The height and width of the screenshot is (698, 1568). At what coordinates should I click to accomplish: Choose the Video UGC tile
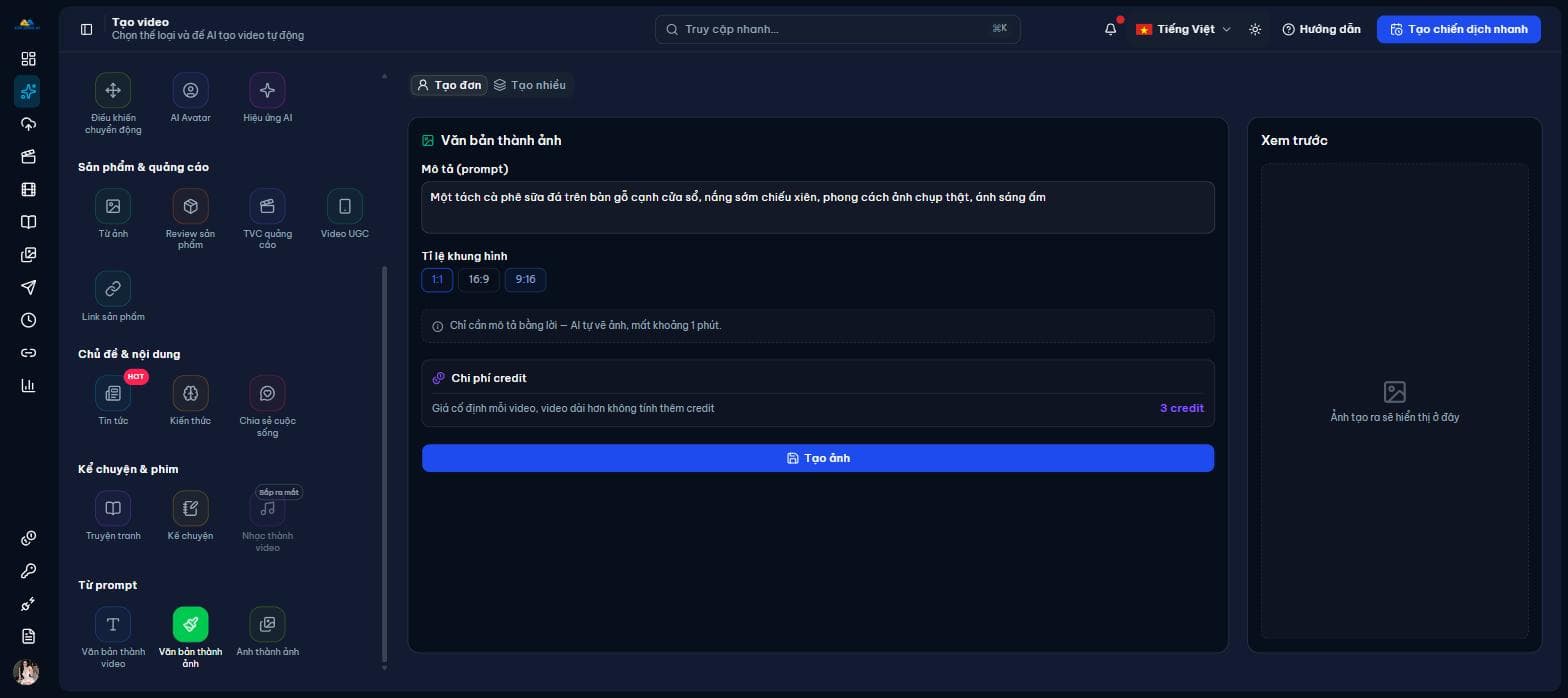(x=345, y=214)
